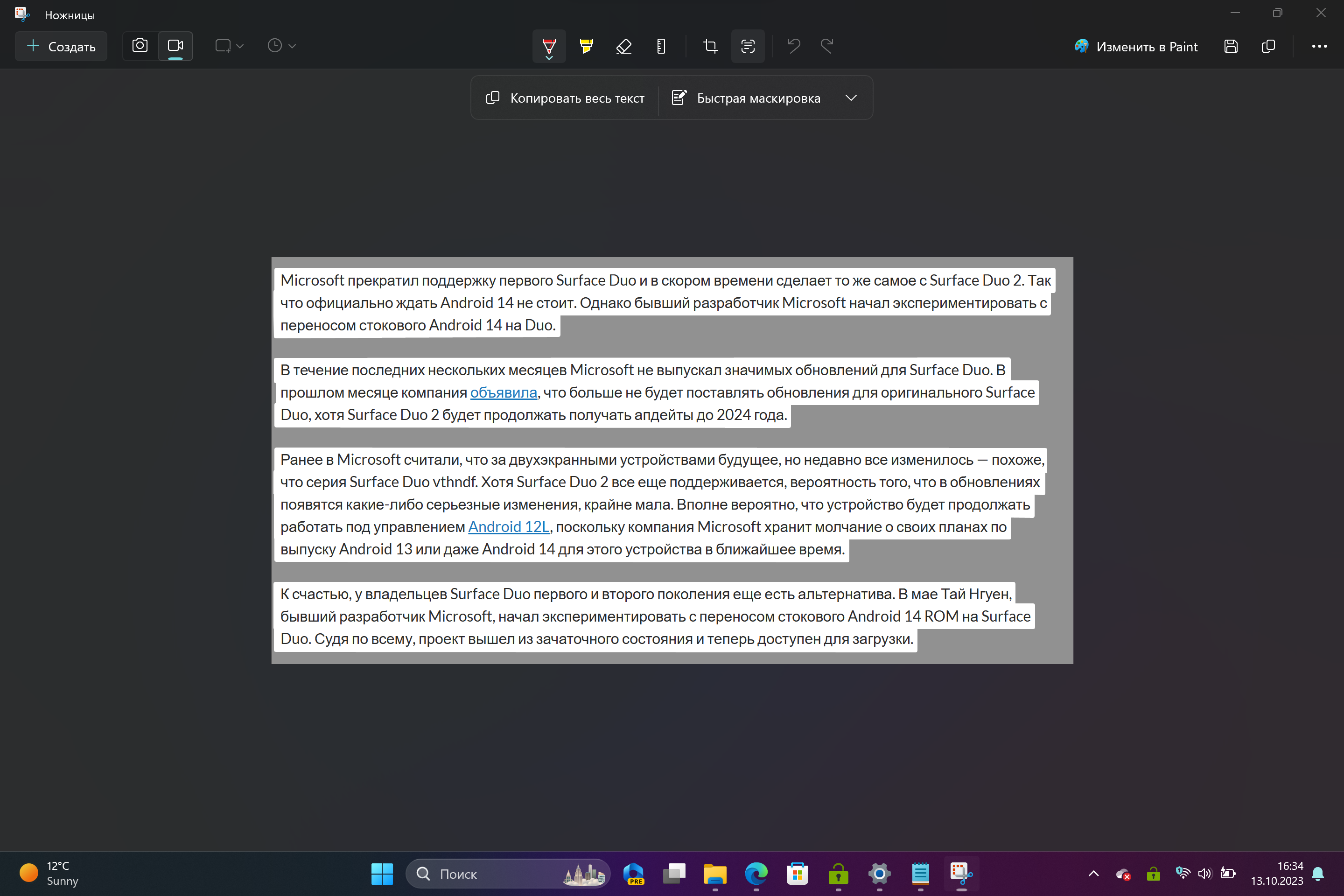The width and height of the screenshot is (1344, 896).
Task: Open Settings from the taskbar
Action: (879, 874)
